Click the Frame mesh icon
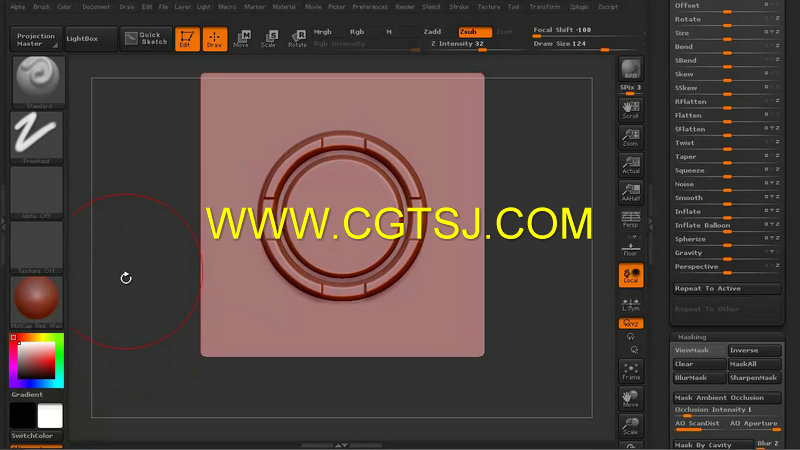The height and width of the screenshot is (450, 800). coord(631,371)
